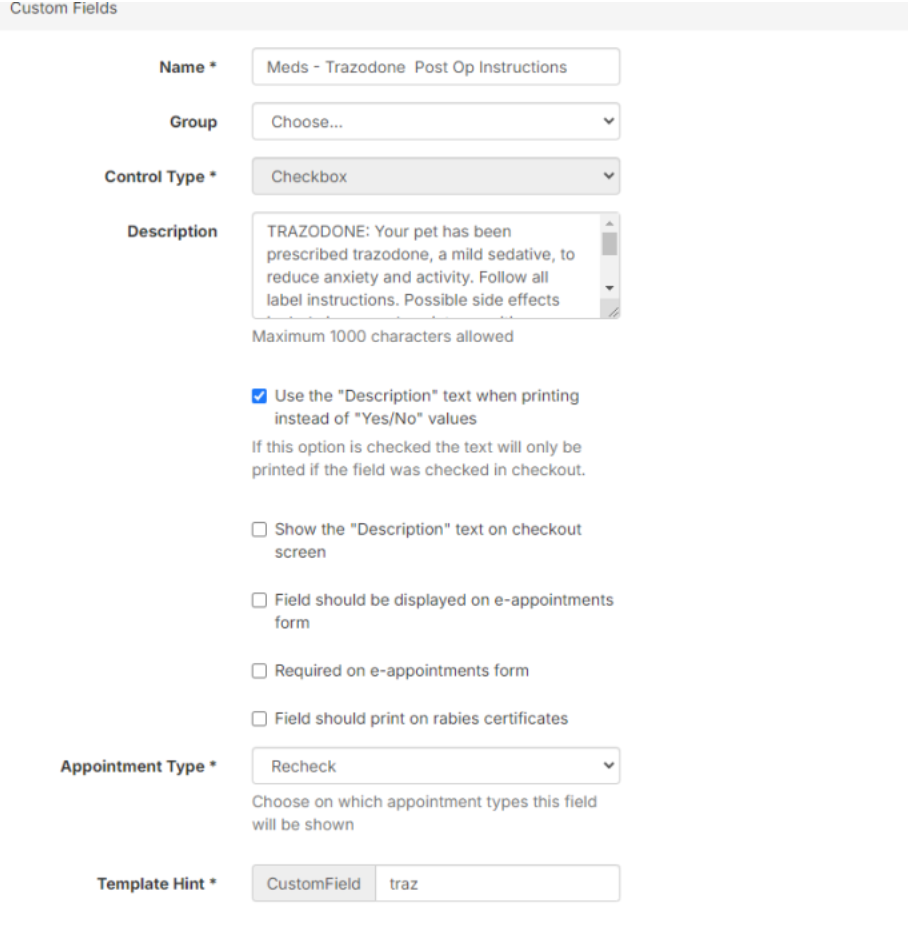Click the Custom Fields header title
Screen dimensions: 908x932
63,9
